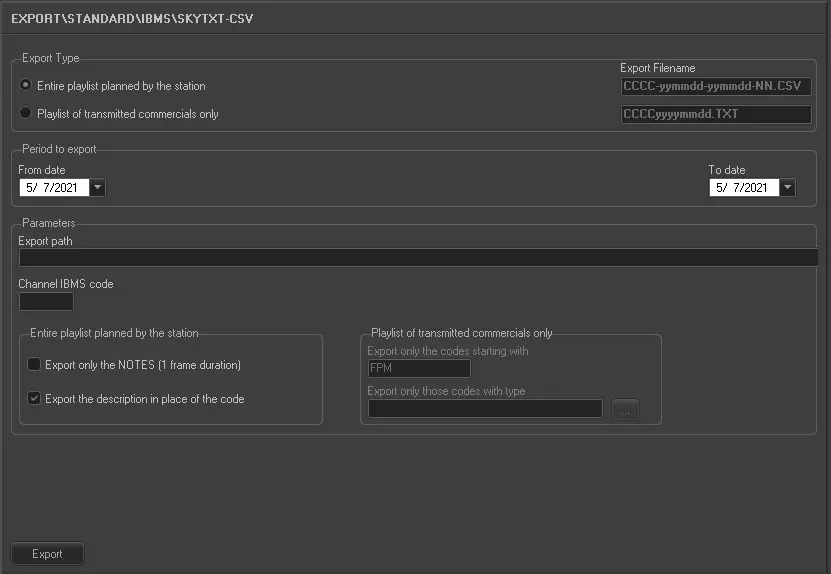This screenshot has height=574, width=831.
Task: Select the year 2021 in To date
Action: pos(754,187)
